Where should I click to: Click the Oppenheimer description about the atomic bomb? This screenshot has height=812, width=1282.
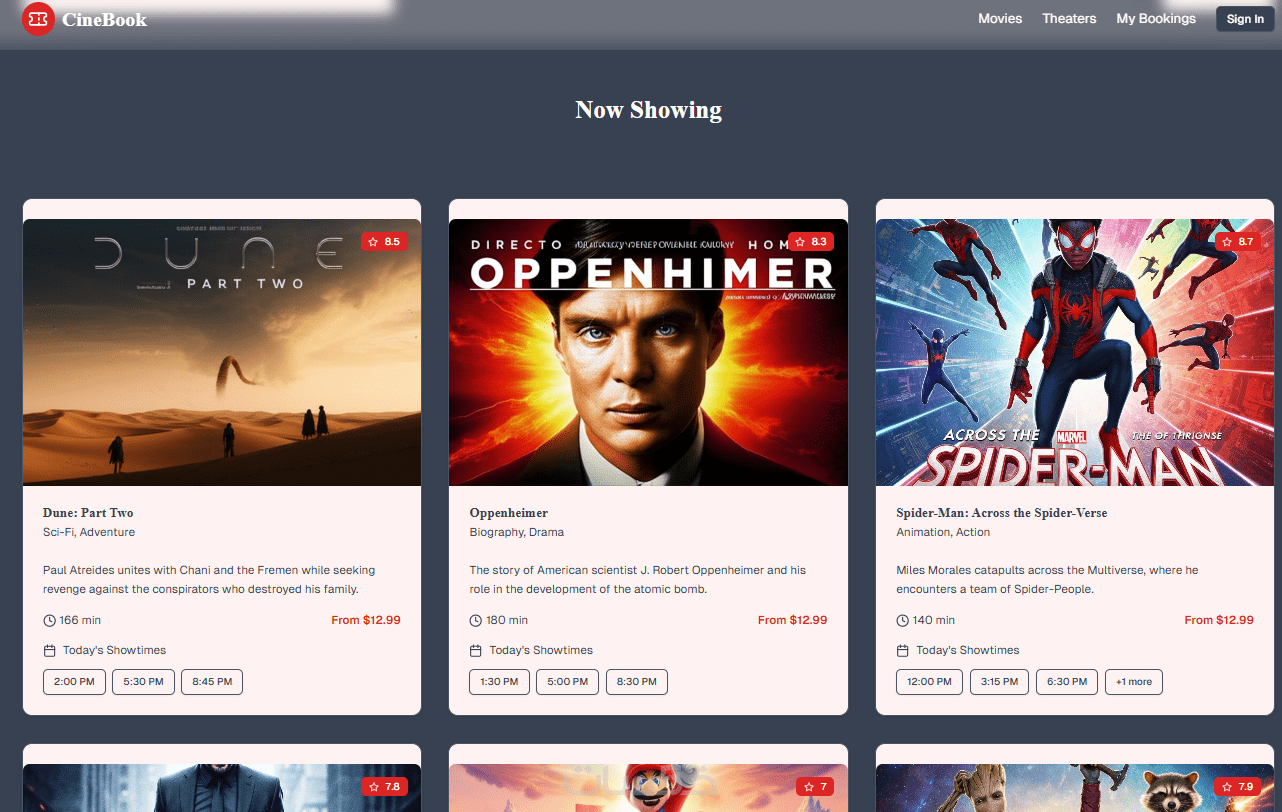pos(638,580)
